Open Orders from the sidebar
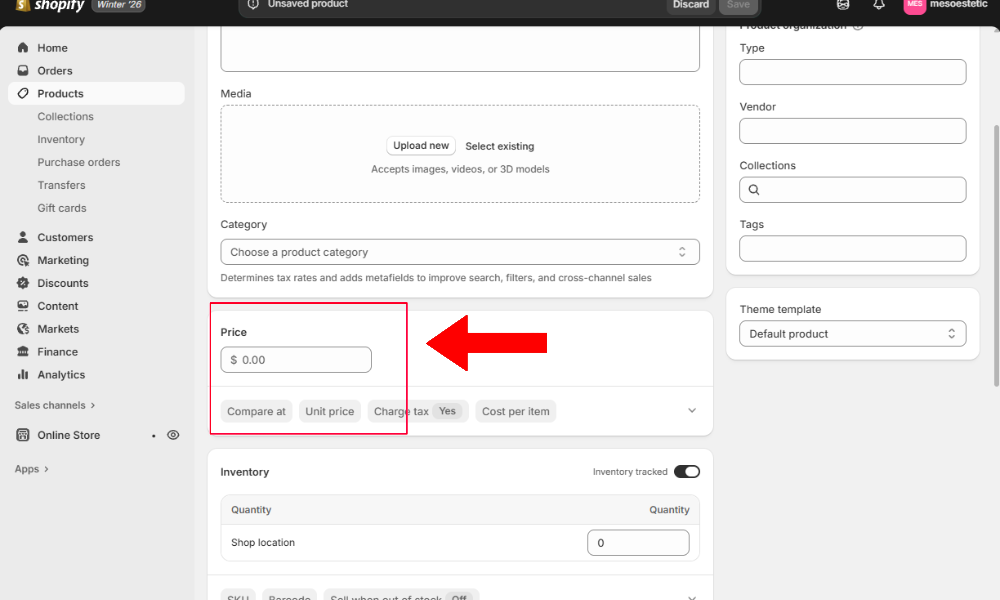This screenshot has width=1000, height=600. click(54, 70)
